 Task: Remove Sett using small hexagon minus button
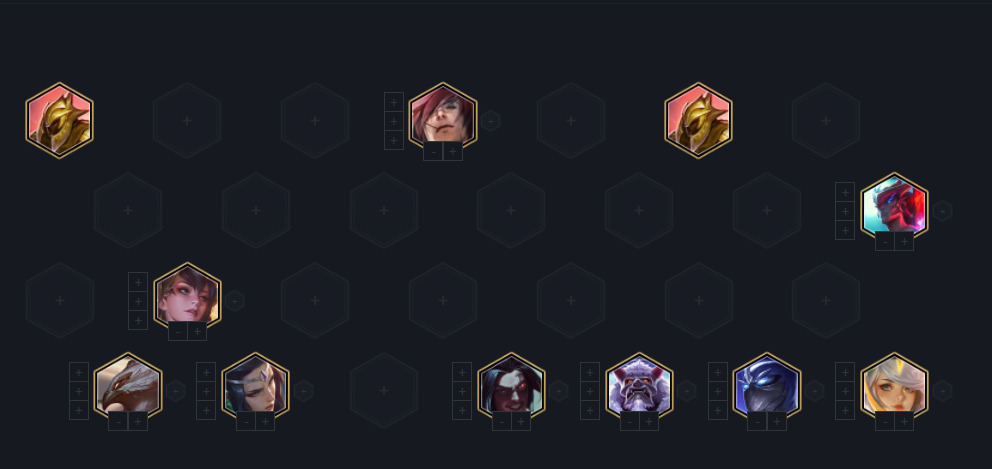(490, 120)
